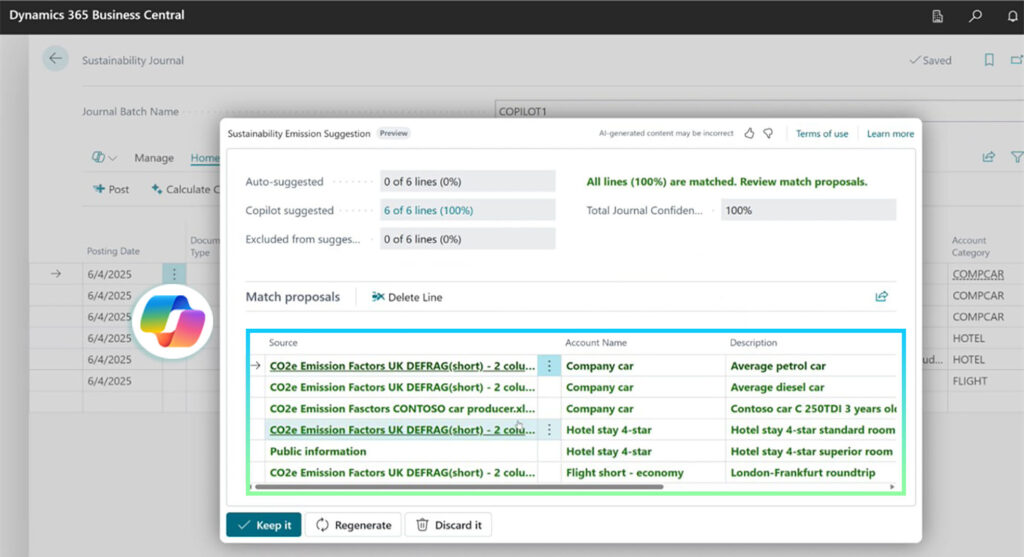Open the search magnifier in top bar
1024x557 pixels.
[975, 16]
